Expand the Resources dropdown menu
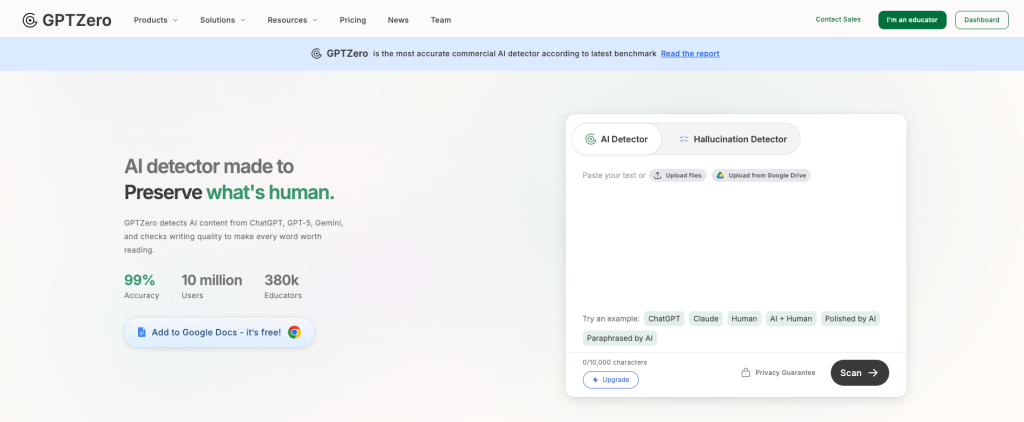Image resolution: width=1024 pixels, height=422 pixels. coord(292,20)
